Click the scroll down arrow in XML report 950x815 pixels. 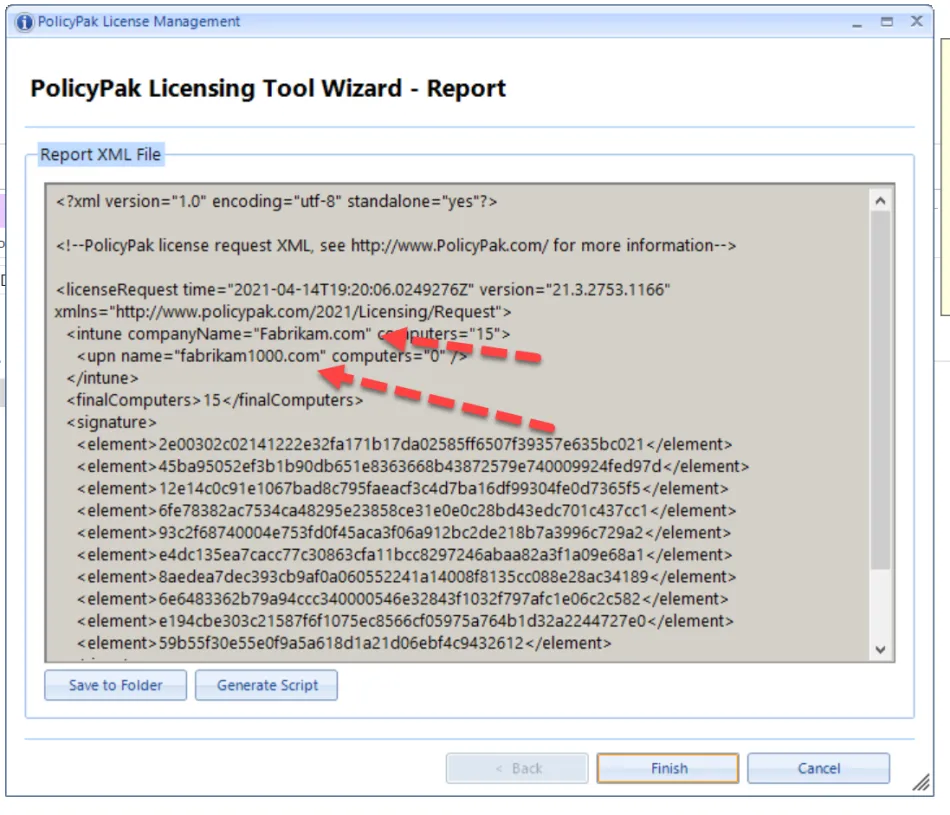880,648
